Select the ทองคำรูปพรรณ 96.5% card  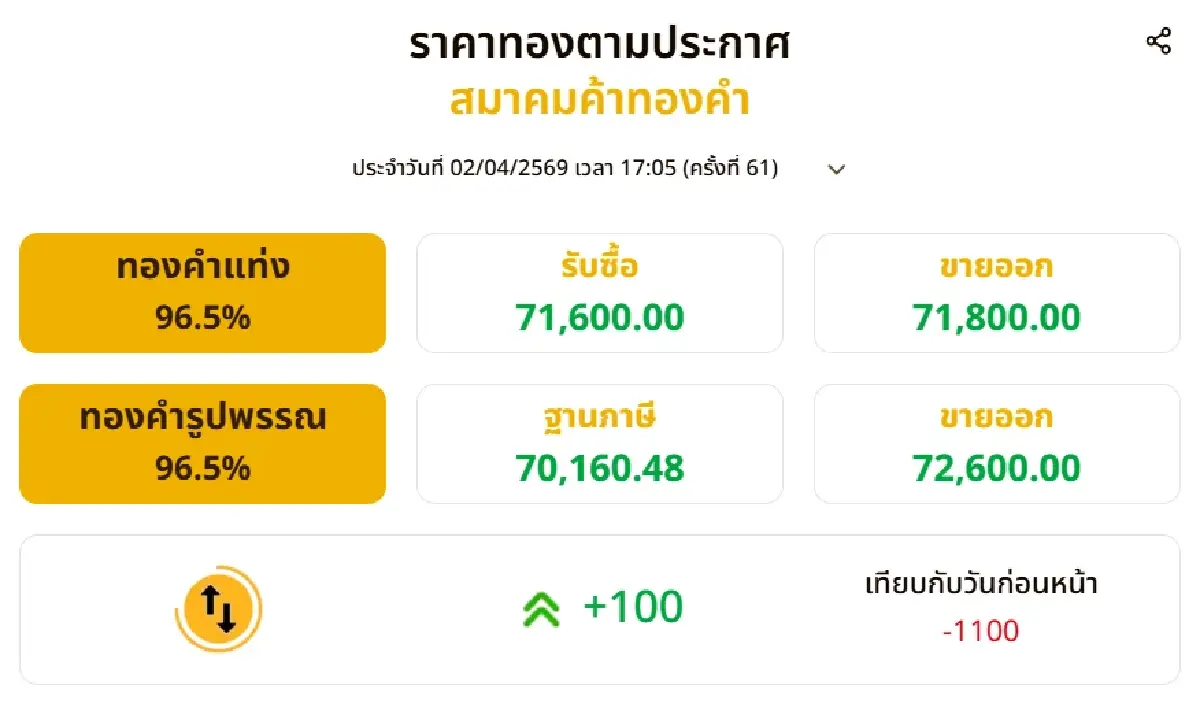(x=202, y=443)
